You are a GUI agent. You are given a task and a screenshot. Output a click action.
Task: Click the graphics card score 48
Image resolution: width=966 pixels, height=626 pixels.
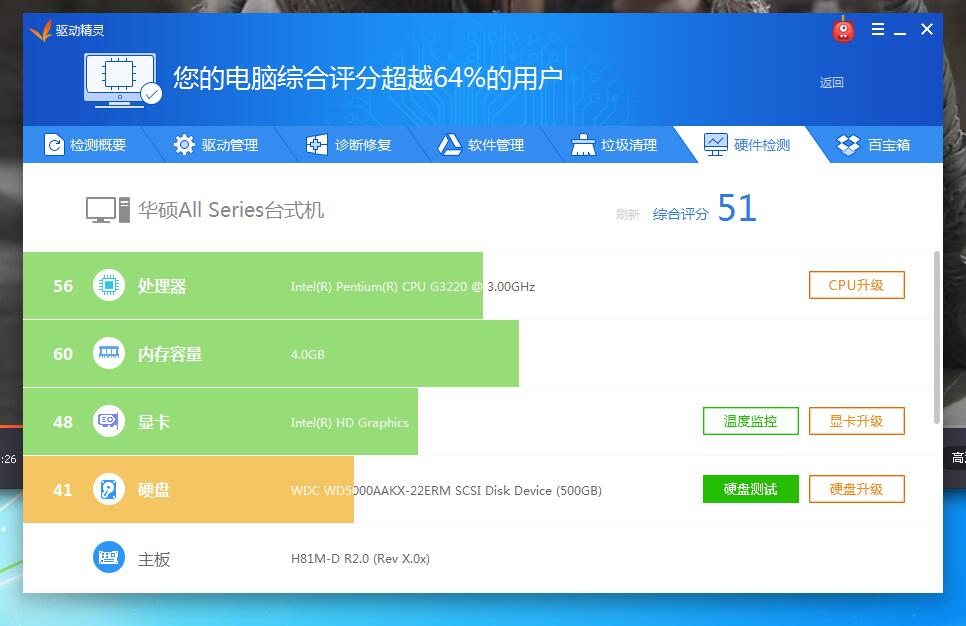pyautogui.click(x=63, y=422)
